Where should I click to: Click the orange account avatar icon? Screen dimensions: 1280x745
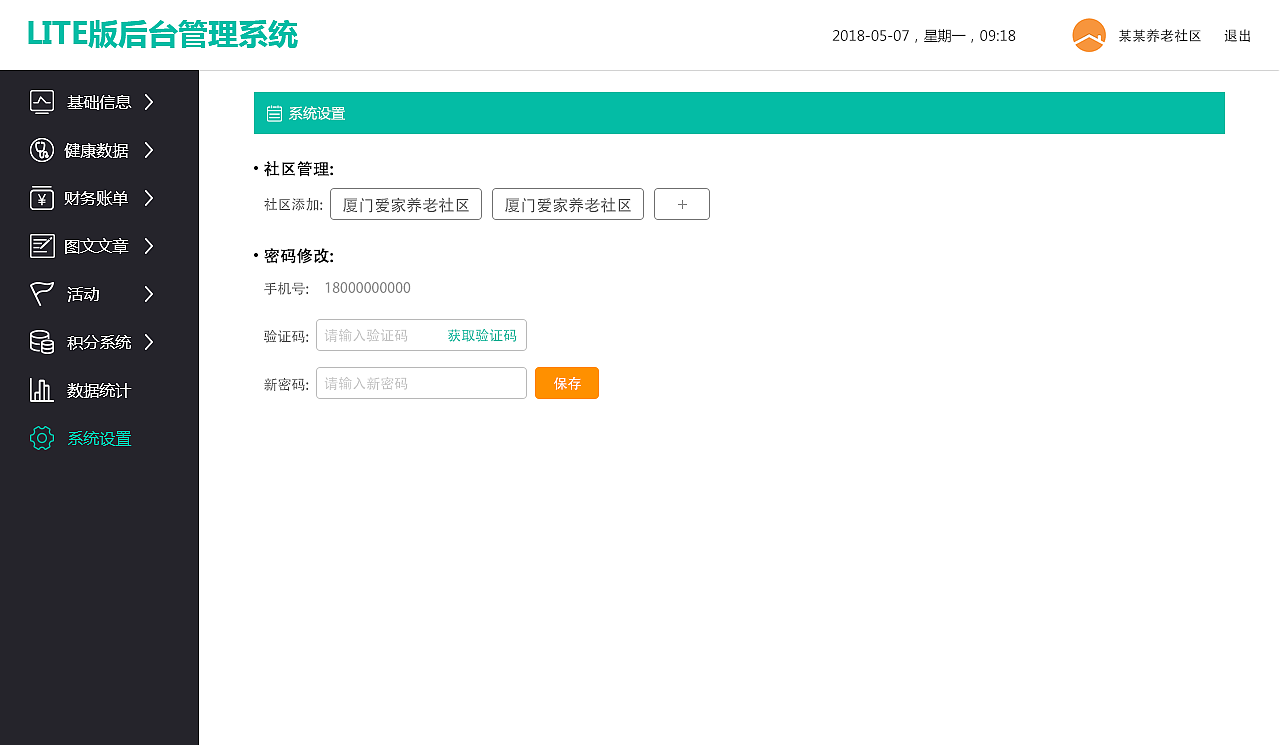coord(1088,35)
